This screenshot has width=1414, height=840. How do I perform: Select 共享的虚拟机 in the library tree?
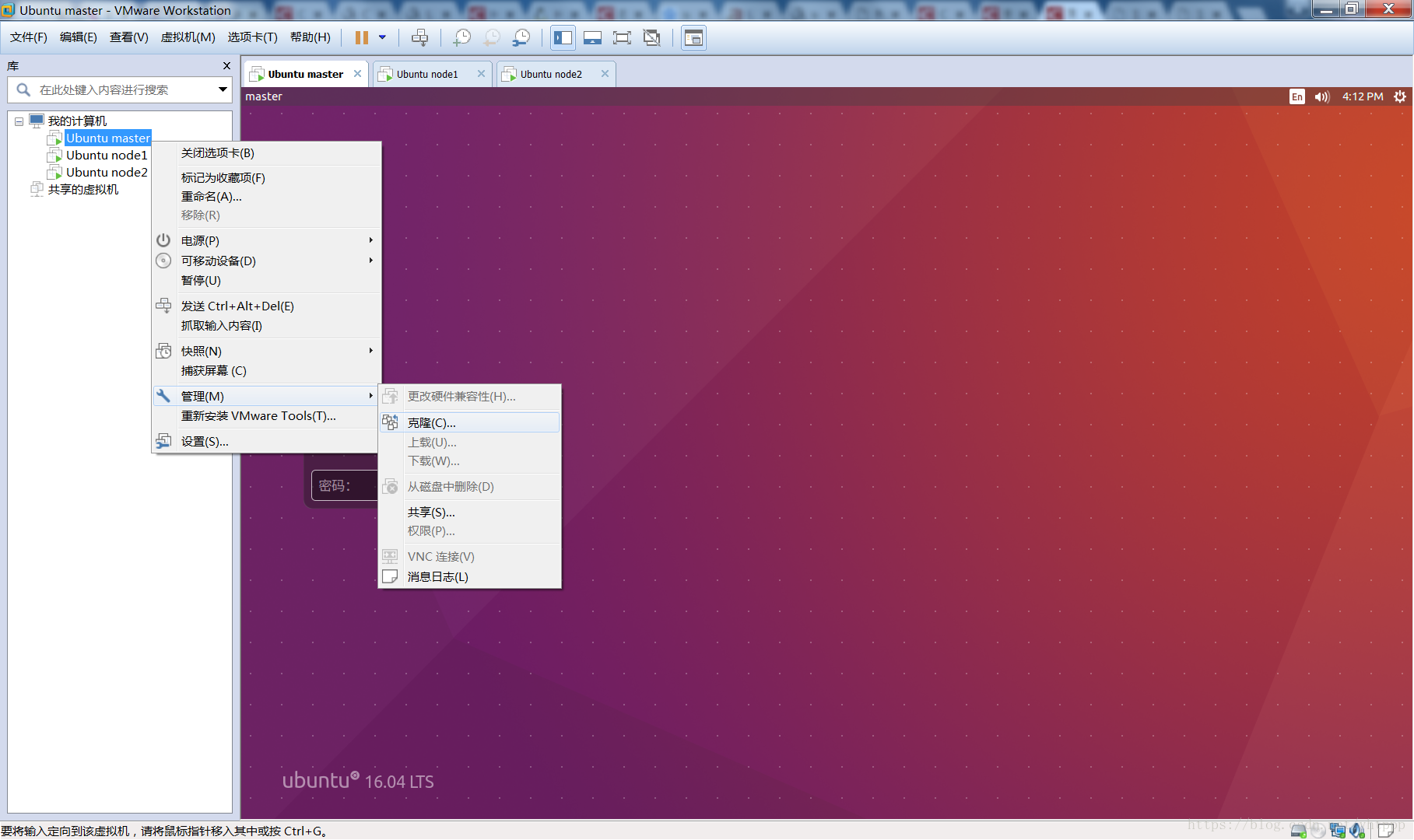click(x=83, y=189)
